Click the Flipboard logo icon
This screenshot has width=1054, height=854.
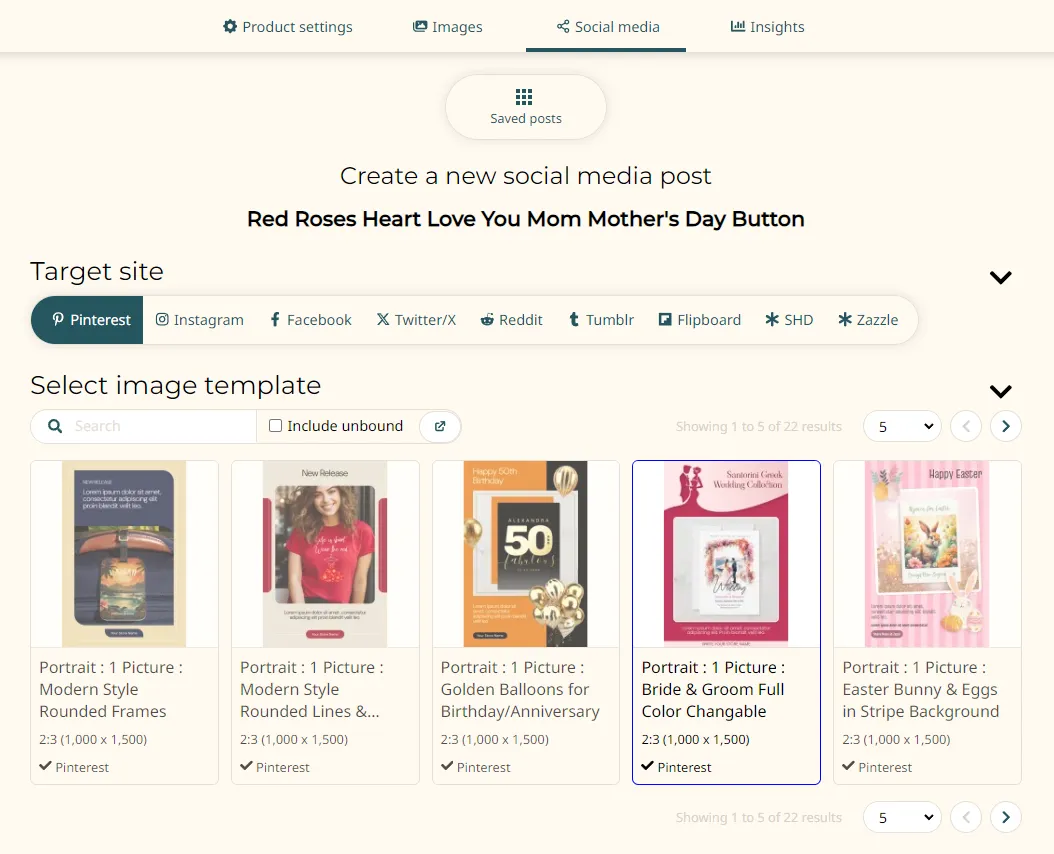[x=665, y=319]
